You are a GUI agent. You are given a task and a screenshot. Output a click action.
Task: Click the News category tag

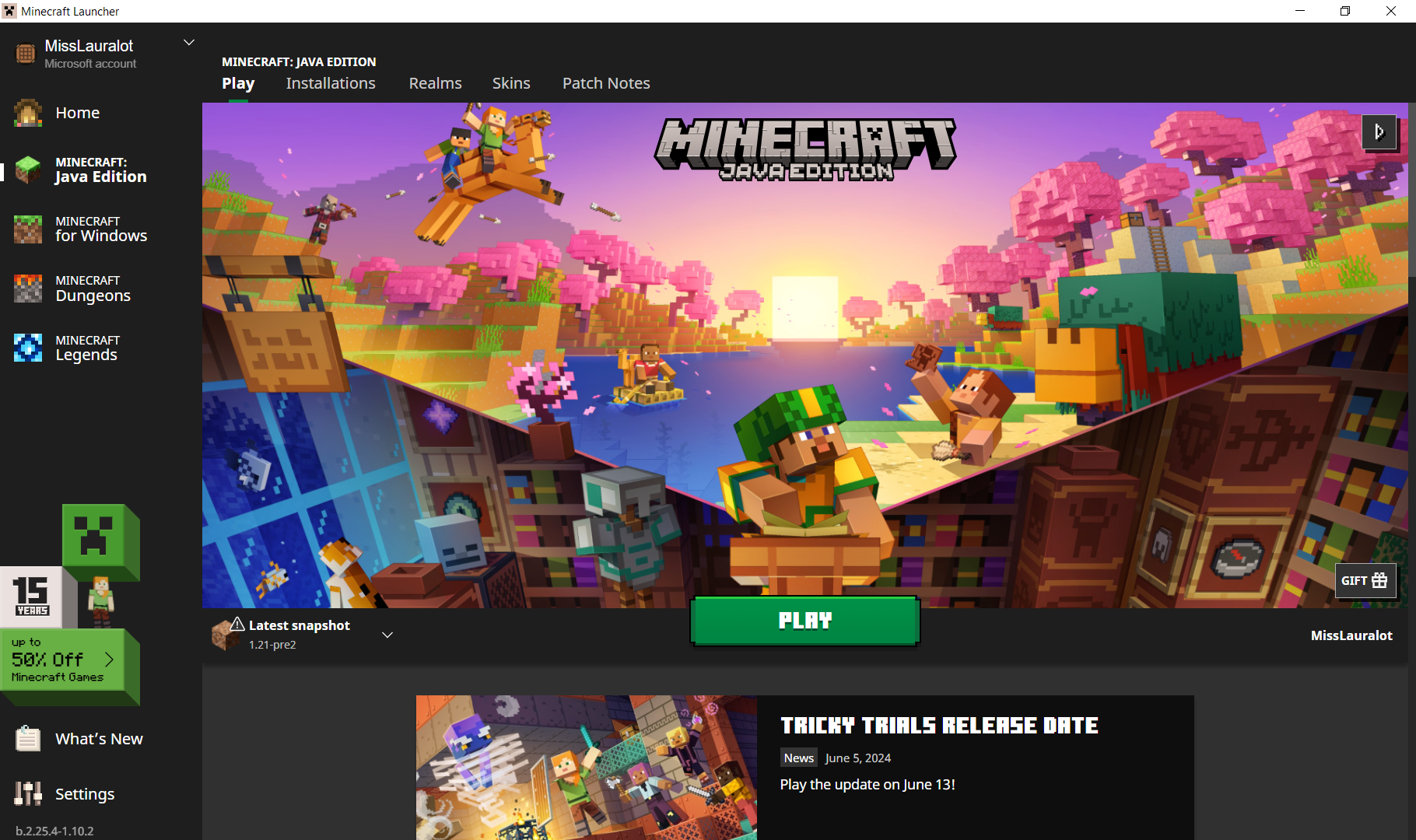point(799,758)
